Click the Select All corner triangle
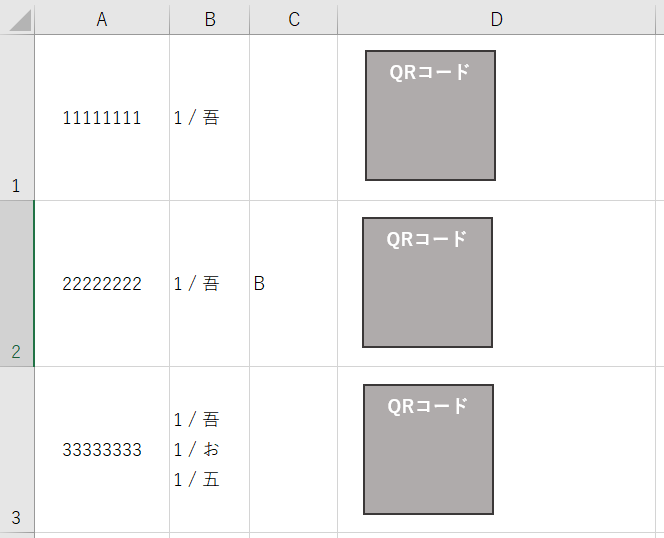This screenshot has width=664, height=538. 17,19
